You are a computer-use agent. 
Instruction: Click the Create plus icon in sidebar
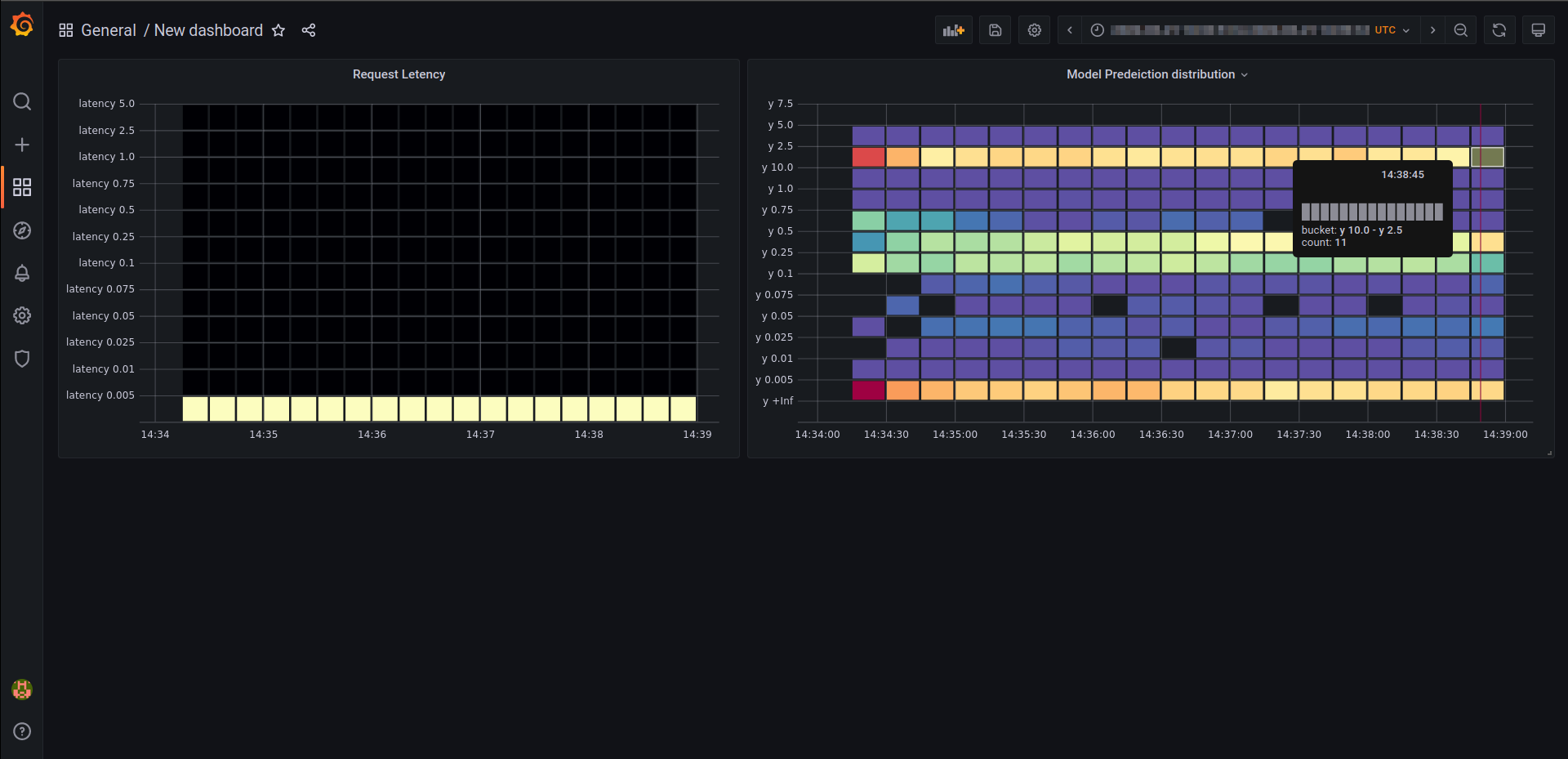tap(22, 145)
